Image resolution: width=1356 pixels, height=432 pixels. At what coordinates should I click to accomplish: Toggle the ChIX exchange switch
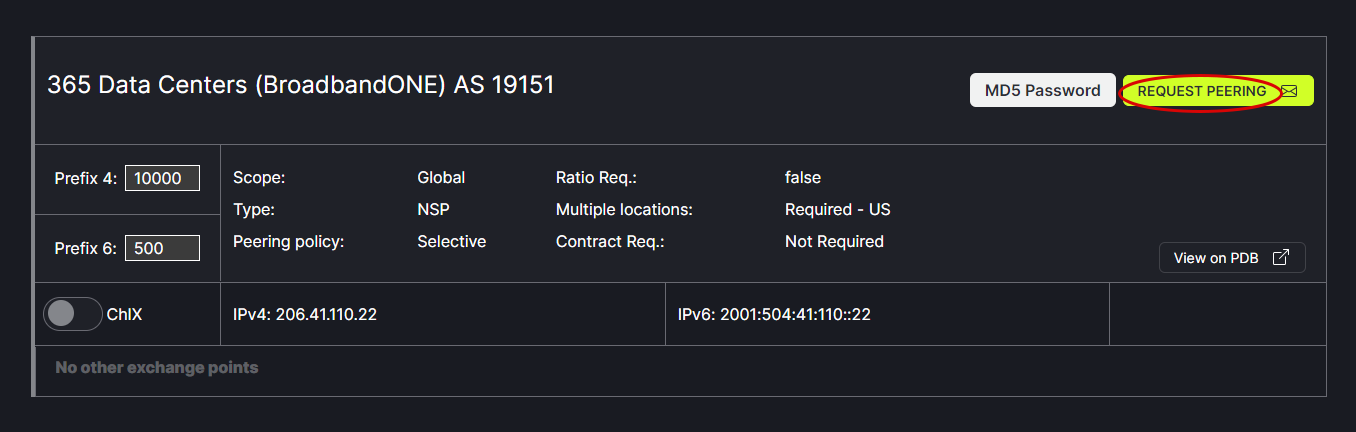click(72, 314)
